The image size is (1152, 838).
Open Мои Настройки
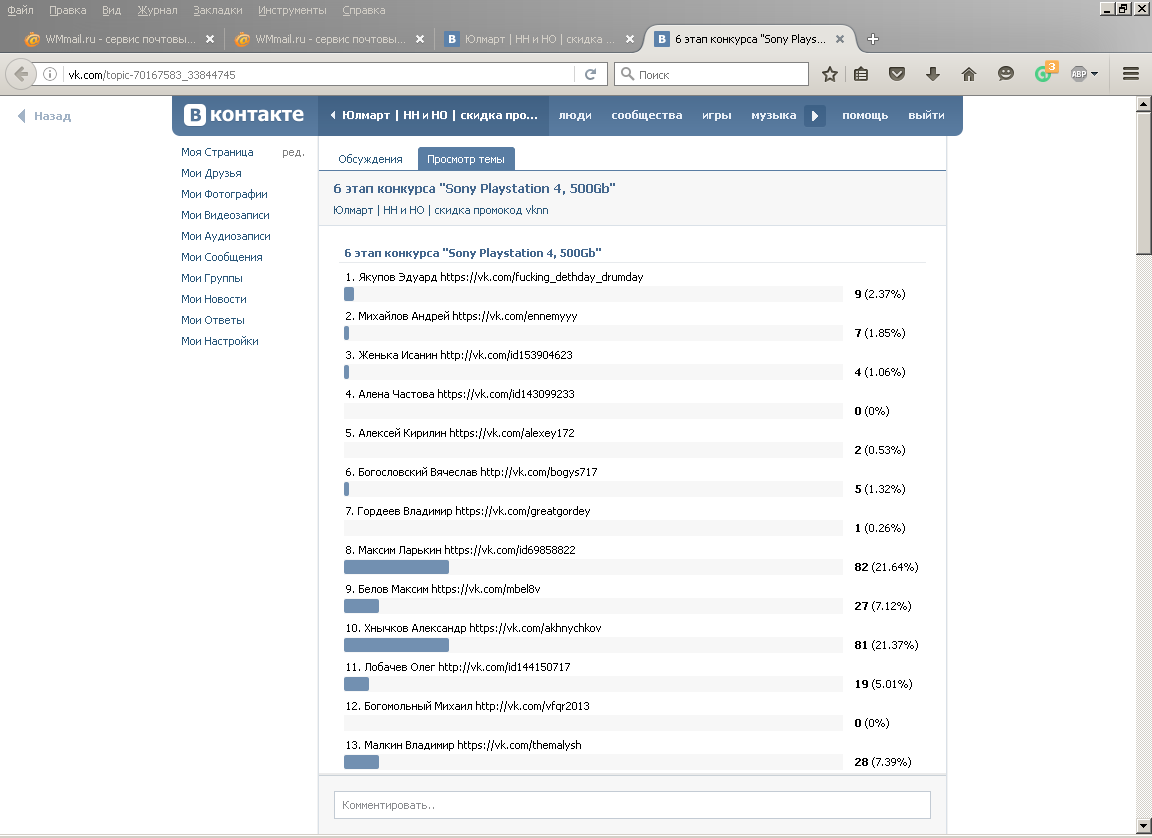pos(220,341)
